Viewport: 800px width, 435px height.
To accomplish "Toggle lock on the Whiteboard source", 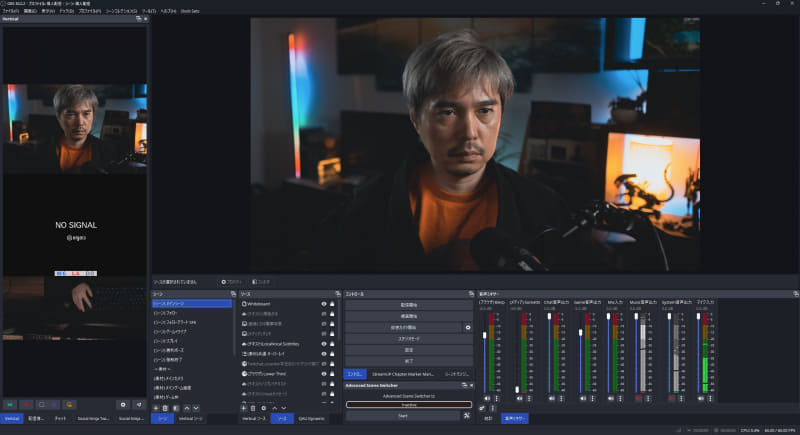I will (332, 303).
